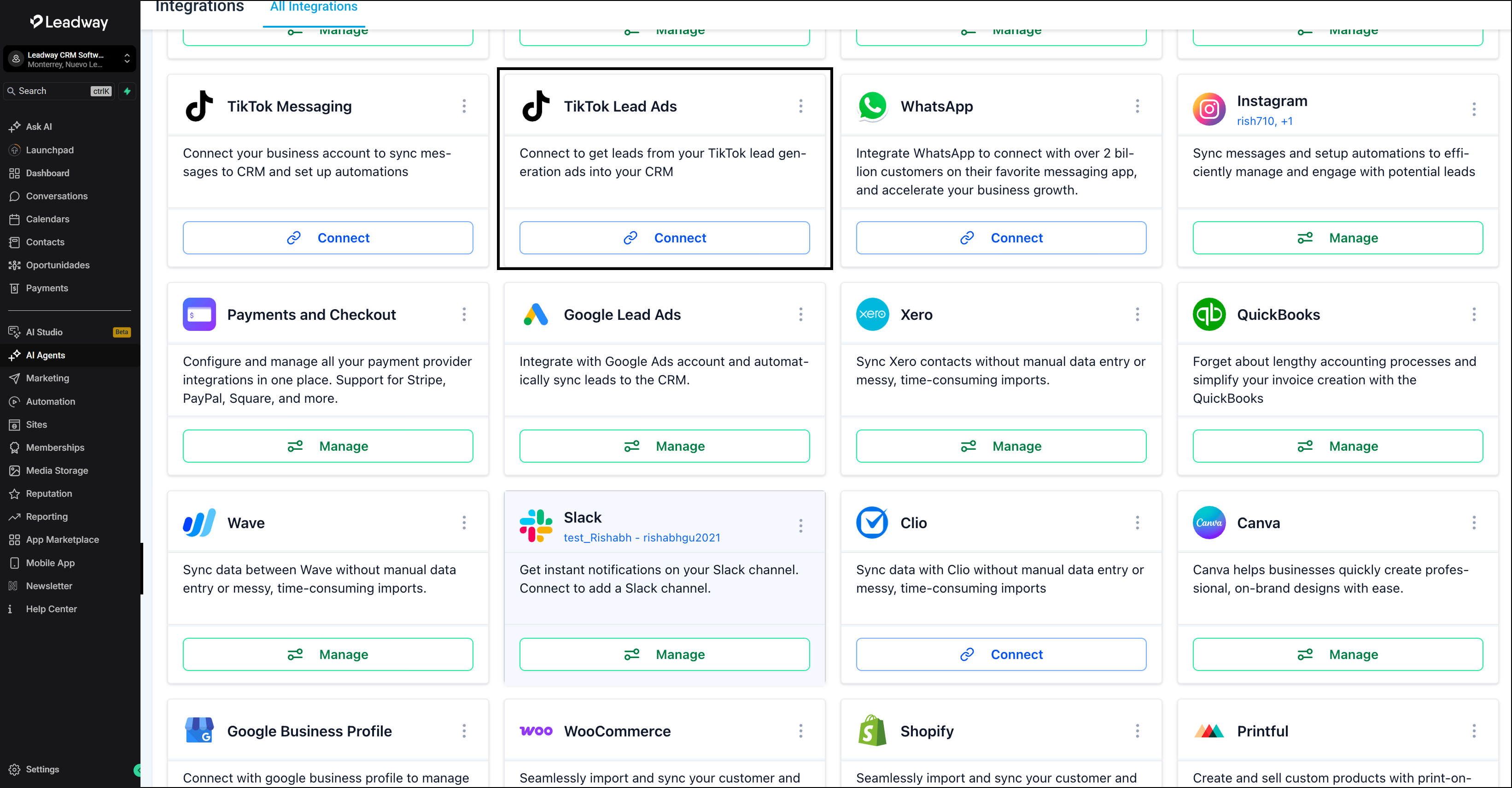The image size is (1512, 788).
Task: Click the Leadway logo
Action: pyautogui.click(x=69, y=22)
